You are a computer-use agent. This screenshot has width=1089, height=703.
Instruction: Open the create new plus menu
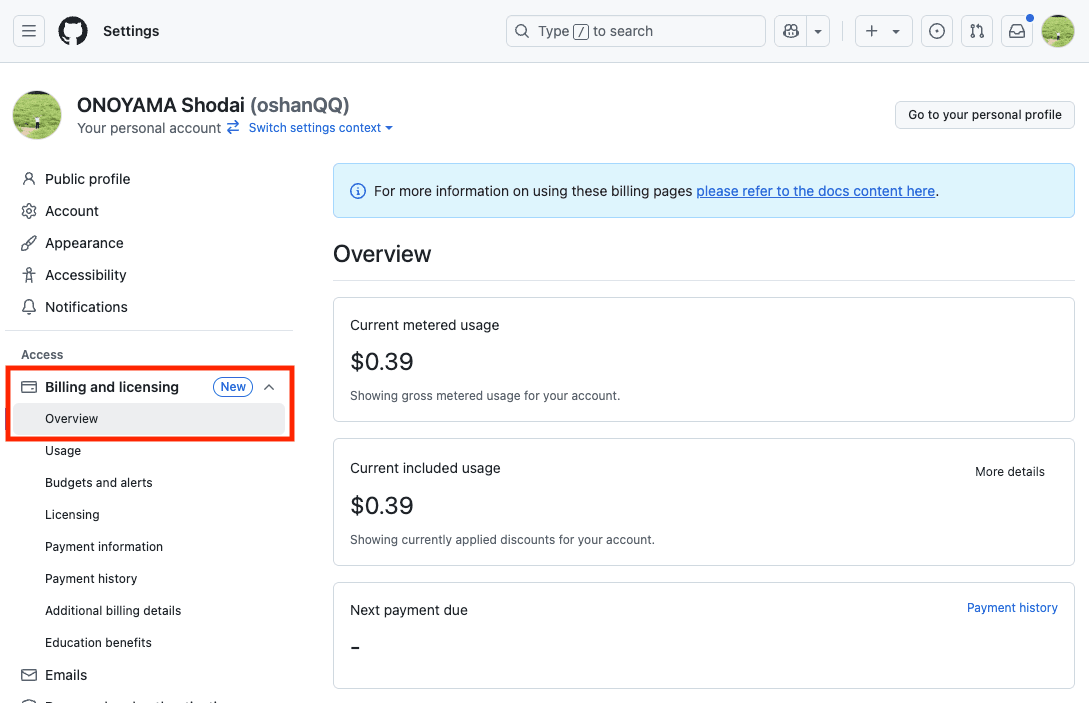pos(883,31)
